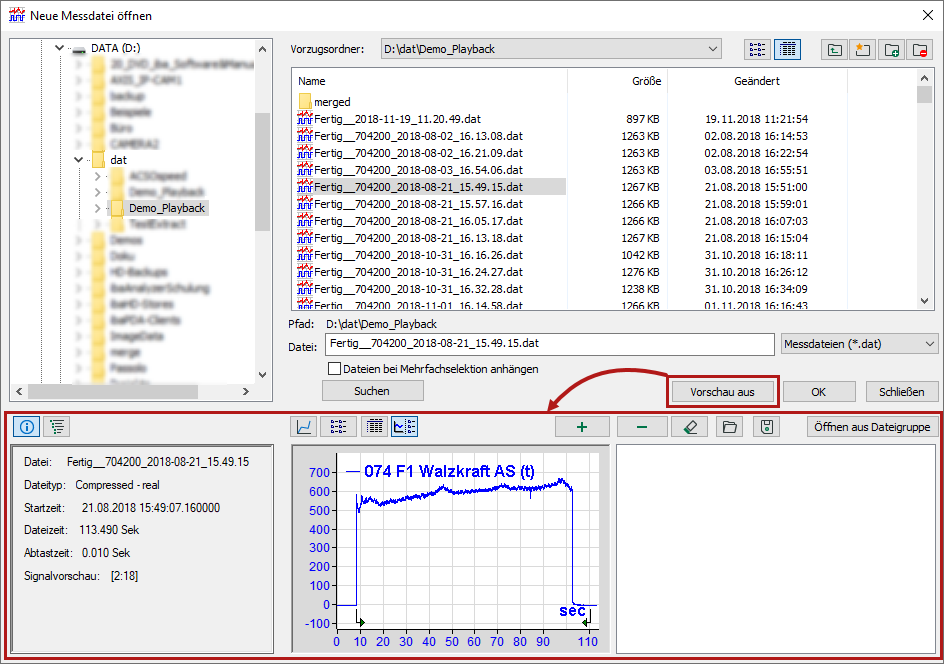Click into the Datei filename field

pyautogui.click(x=550, y=344)
